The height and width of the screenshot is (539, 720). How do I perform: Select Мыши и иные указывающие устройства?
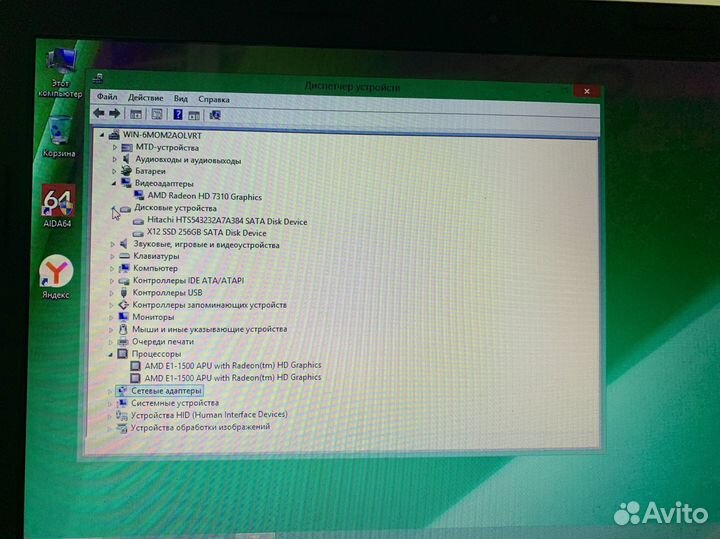(209, 329)
